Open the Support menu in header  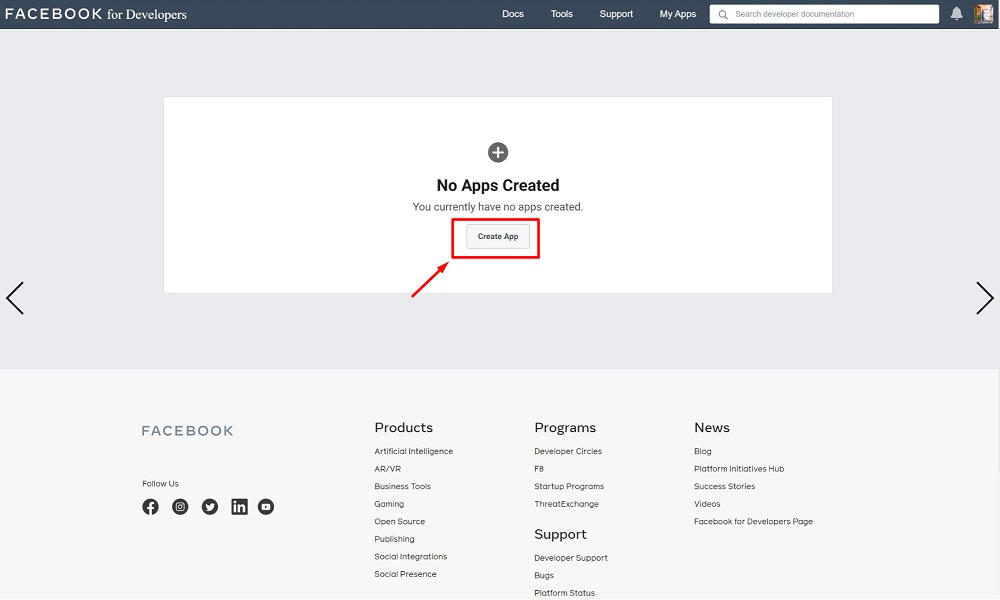click(x=616, y=14)
